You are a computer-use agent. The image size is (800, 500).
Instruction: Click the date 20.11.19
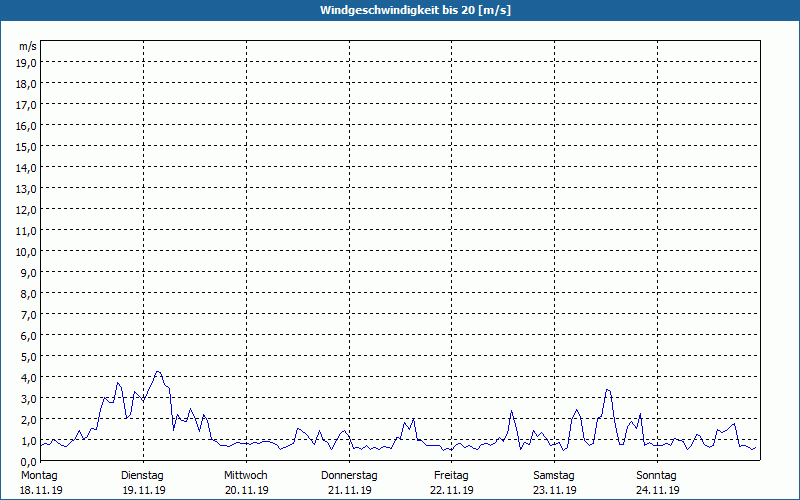tap(246, 490)
